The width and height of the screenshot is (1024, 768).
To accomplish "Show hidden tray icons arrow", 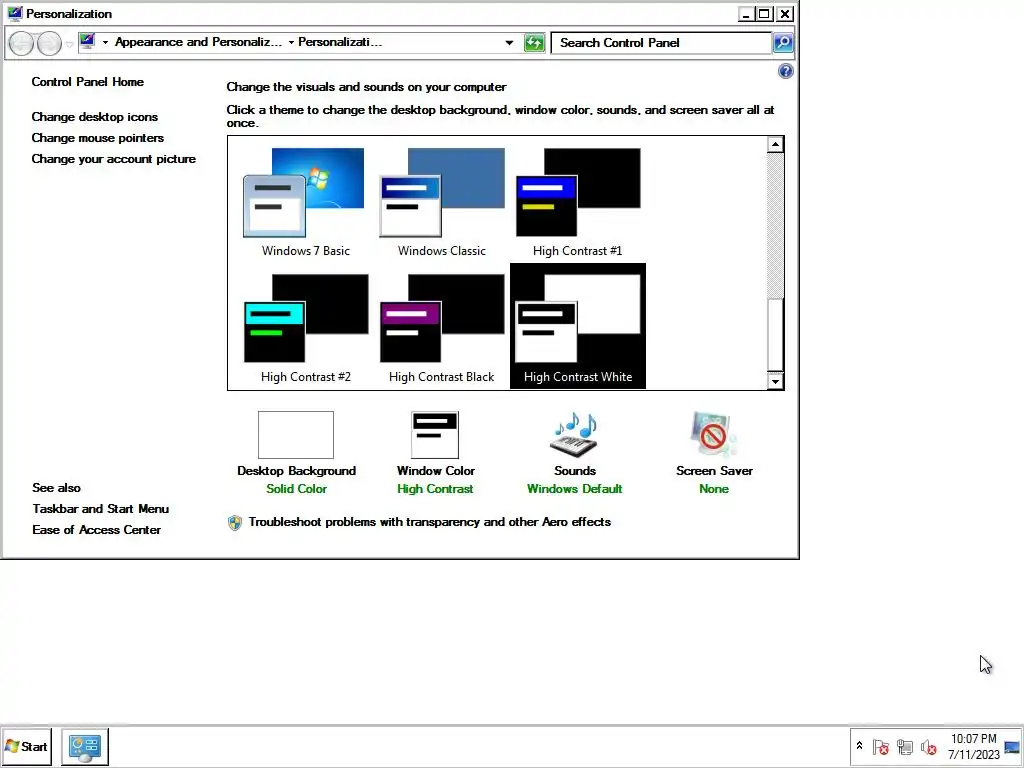I will click(x=859, y=746).
